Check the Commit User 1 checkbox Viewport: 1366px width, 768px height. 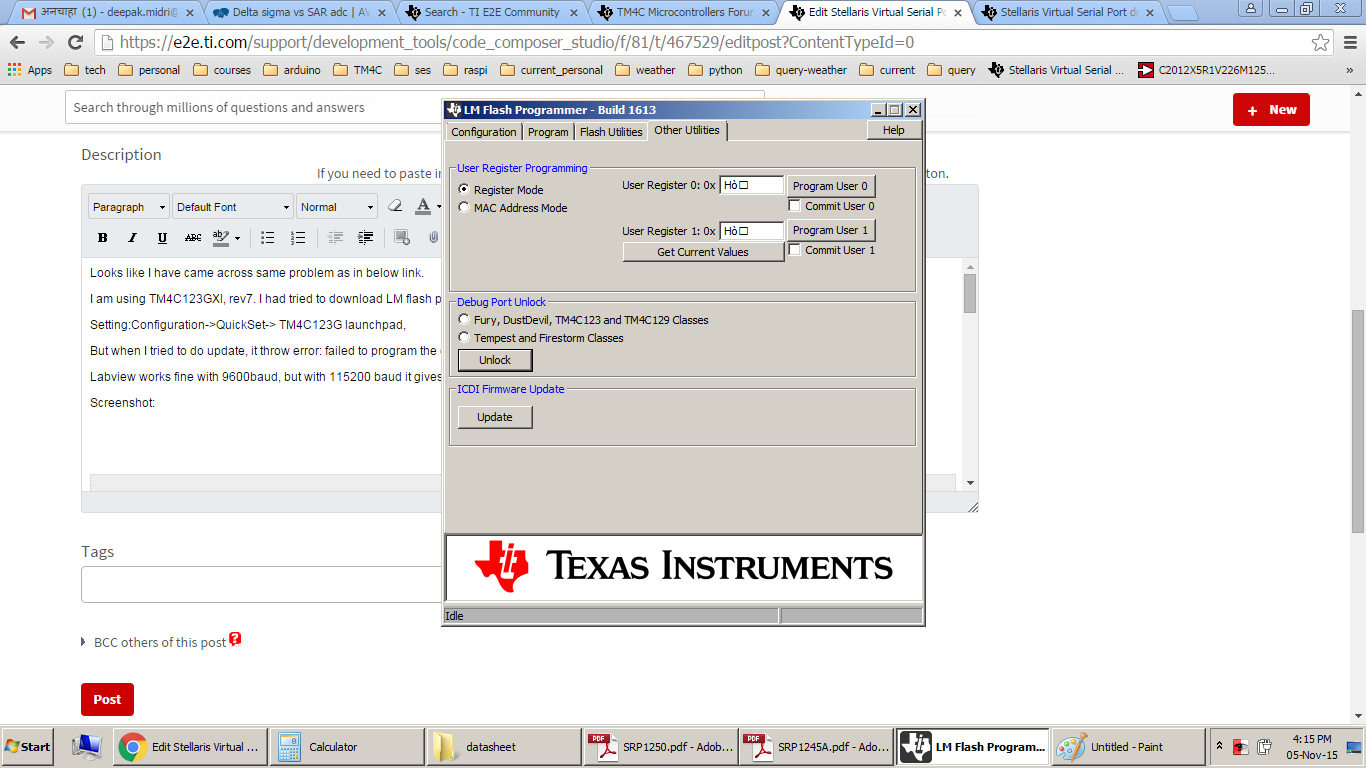tap(794, 250)
